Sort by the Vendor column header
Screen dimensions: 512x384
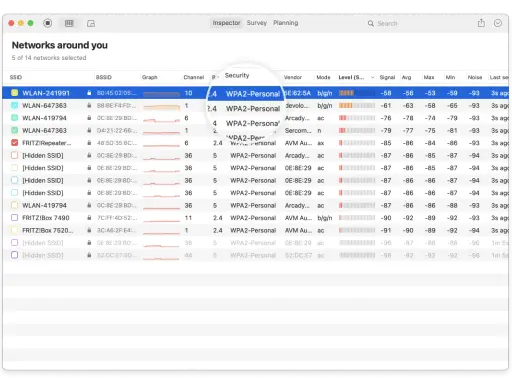coord(293,77)
